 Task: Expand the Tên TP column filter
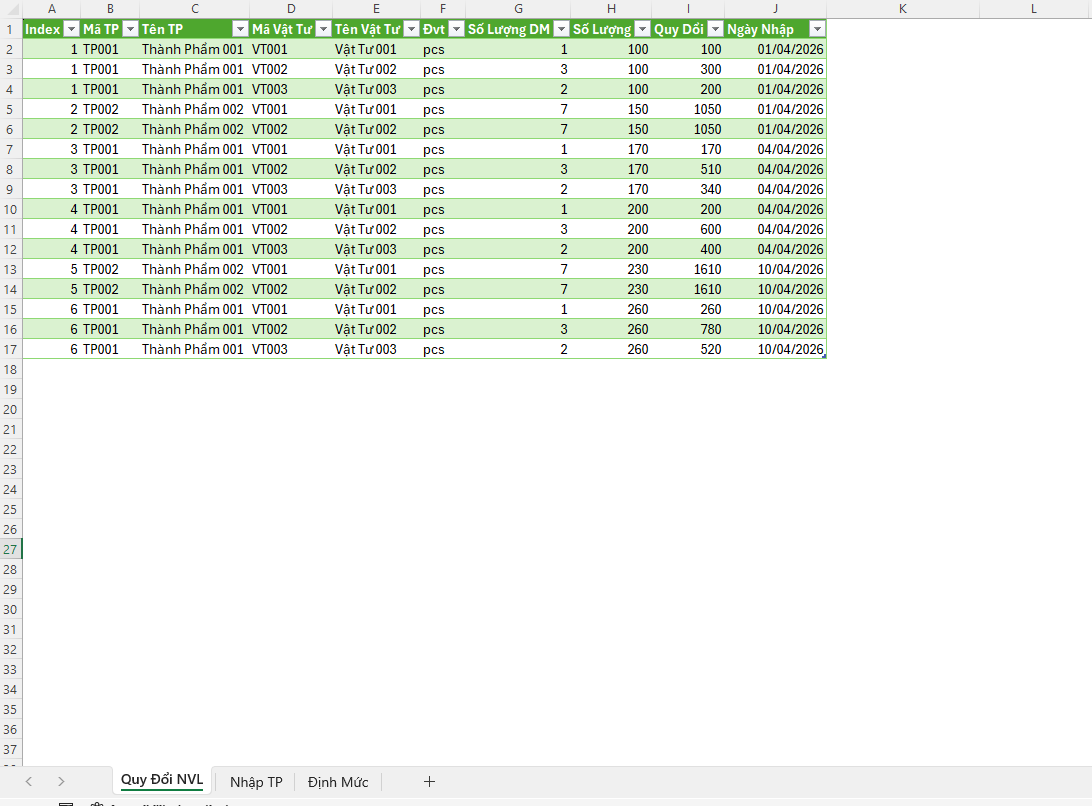[x=239, y=29]
